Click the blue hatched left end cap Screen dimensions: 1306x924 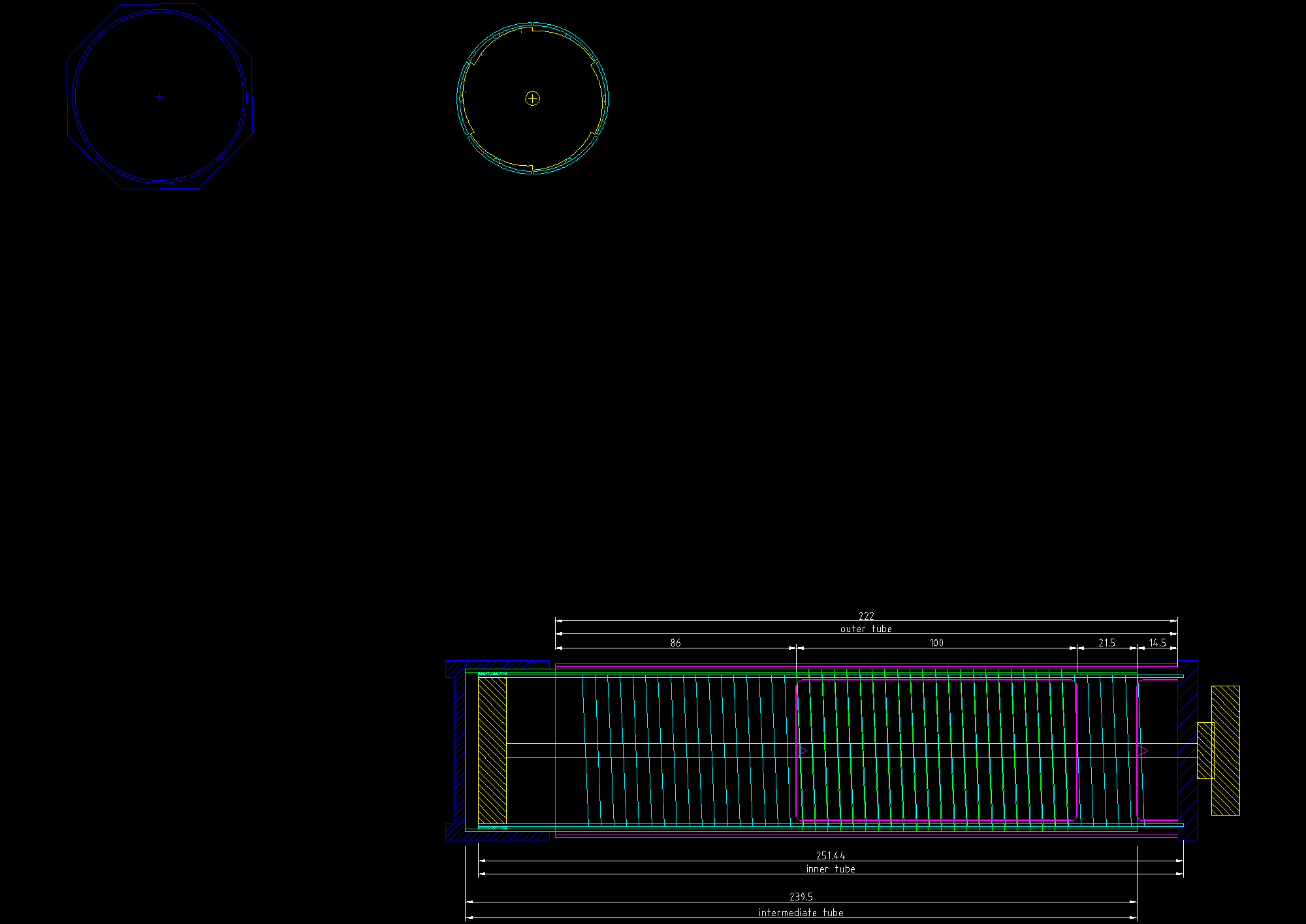tap(459, 750)
